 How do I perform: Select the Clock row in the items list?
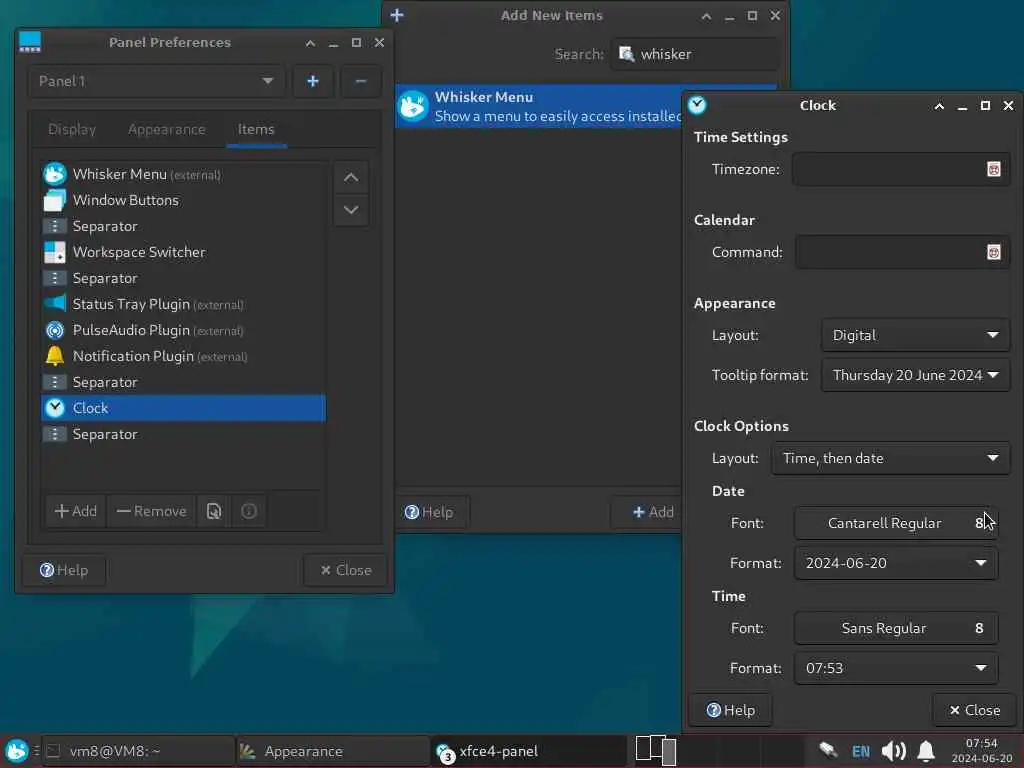(x=184, y=408)
